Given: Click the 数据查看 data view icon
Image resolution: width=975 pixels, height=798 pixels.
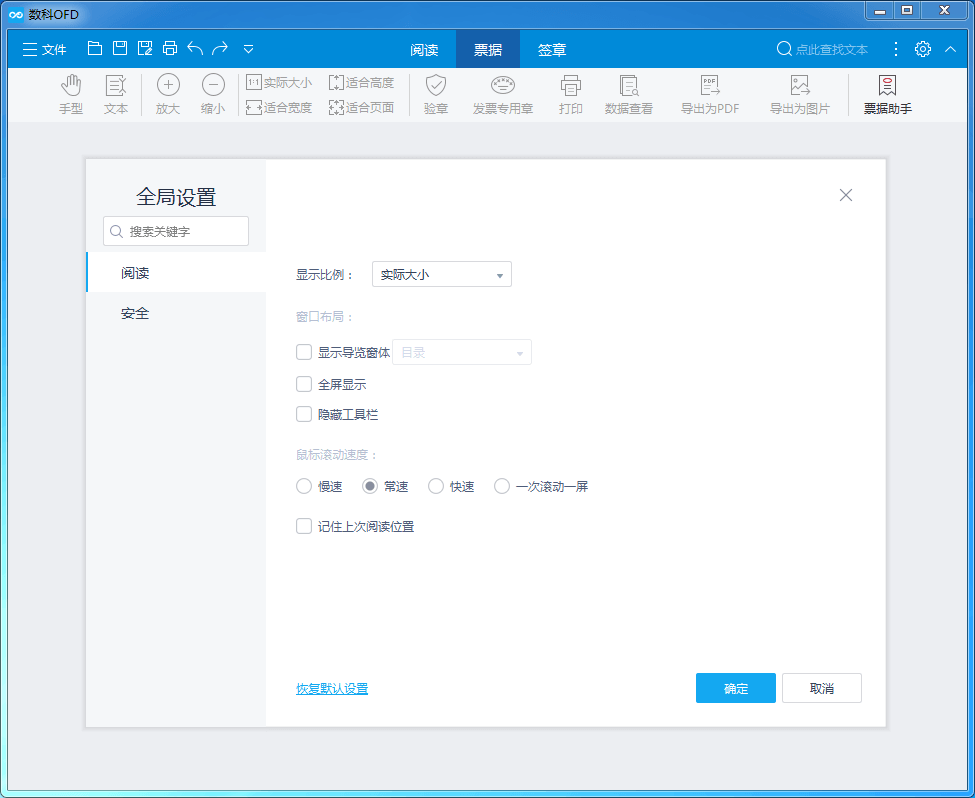Looking at the screenshot, I should (x=629, y=94).
